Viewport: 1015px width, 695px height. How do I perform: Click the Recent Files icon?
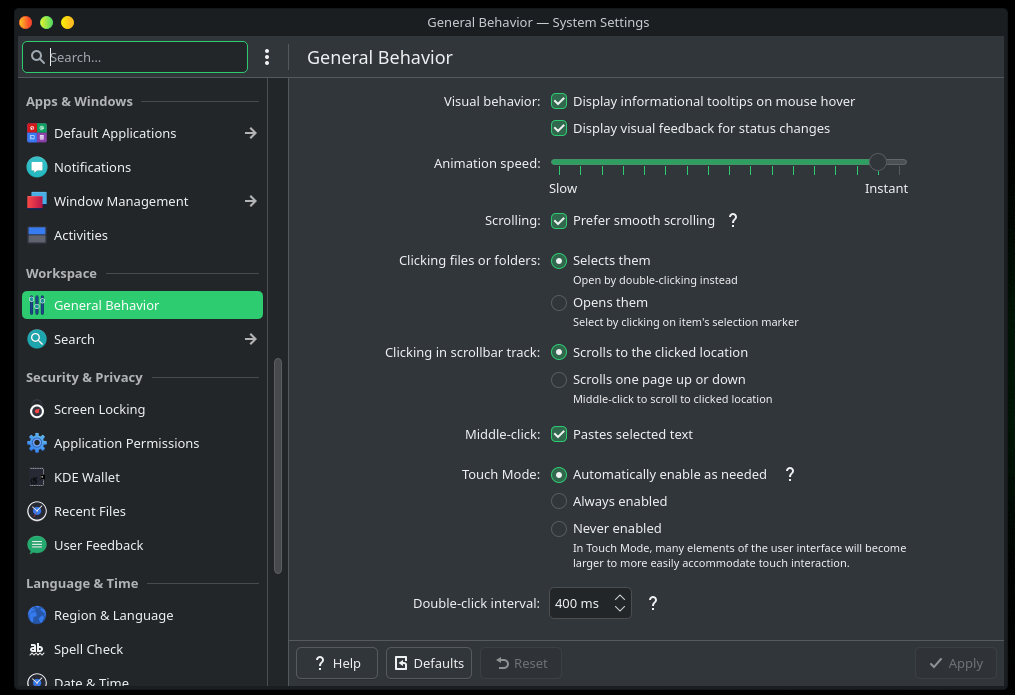point(37,512)
